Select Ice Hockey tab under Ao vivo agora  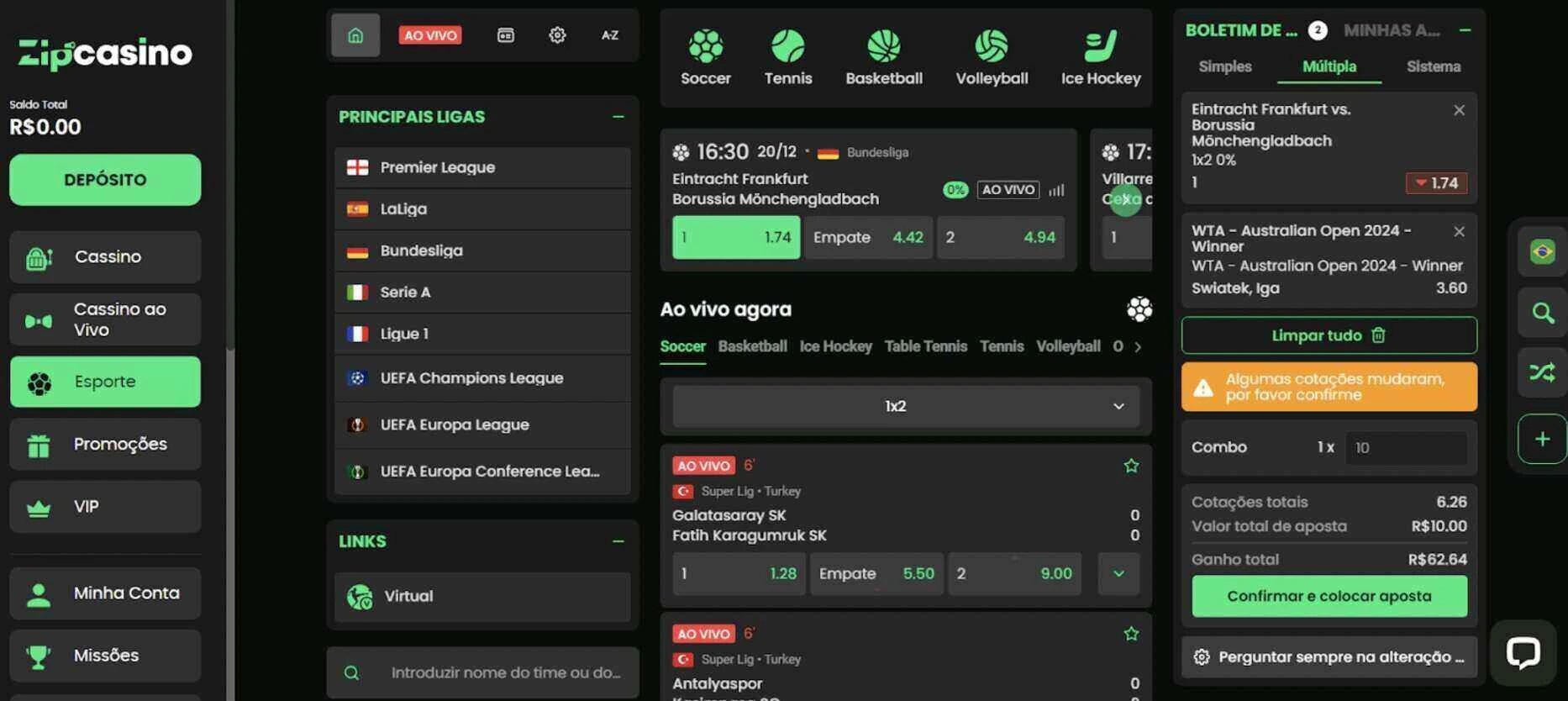tap(835, 346)
